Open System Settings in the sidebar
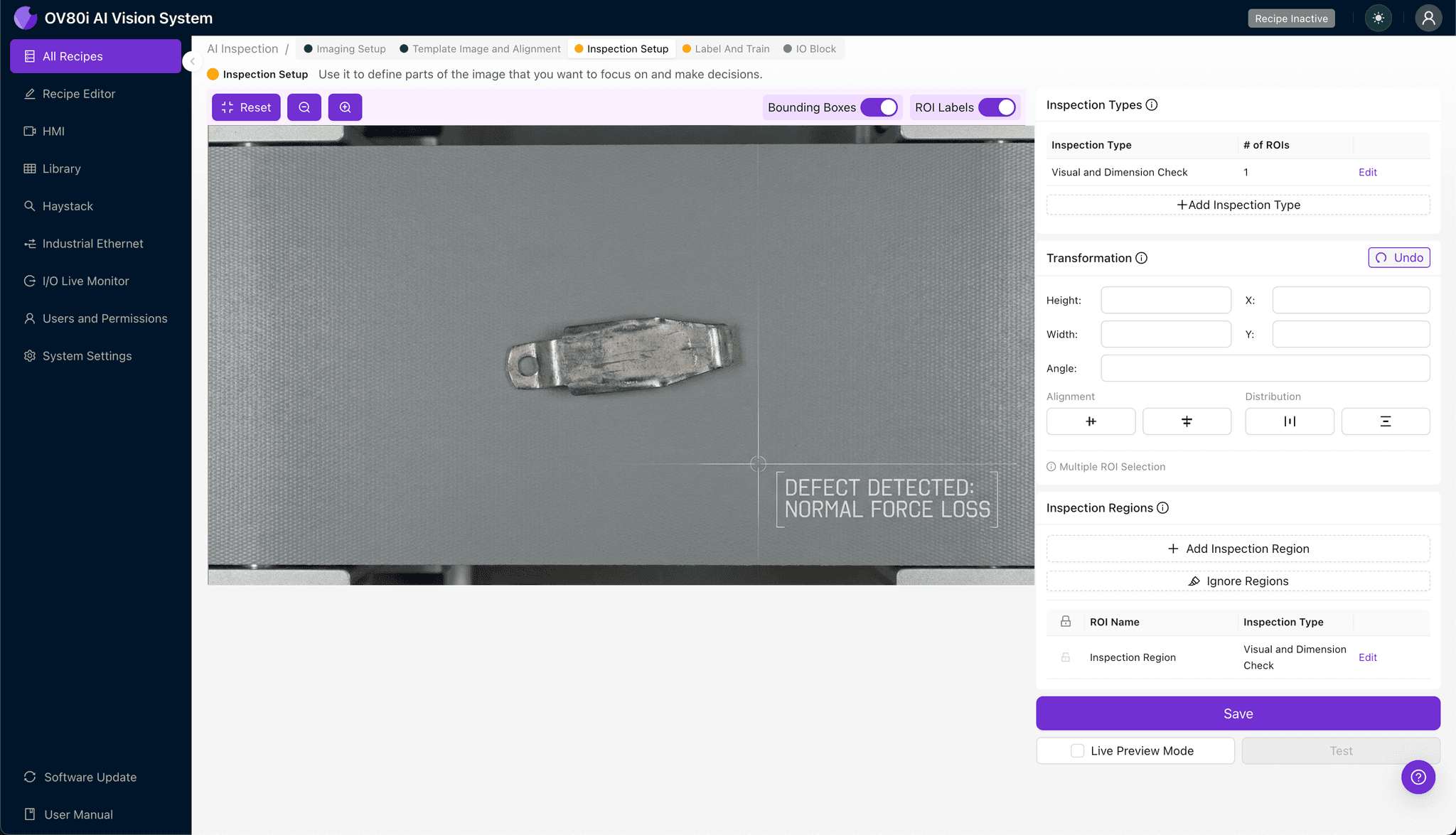This screenshot has width=1456, height=835. coord(95,356)
